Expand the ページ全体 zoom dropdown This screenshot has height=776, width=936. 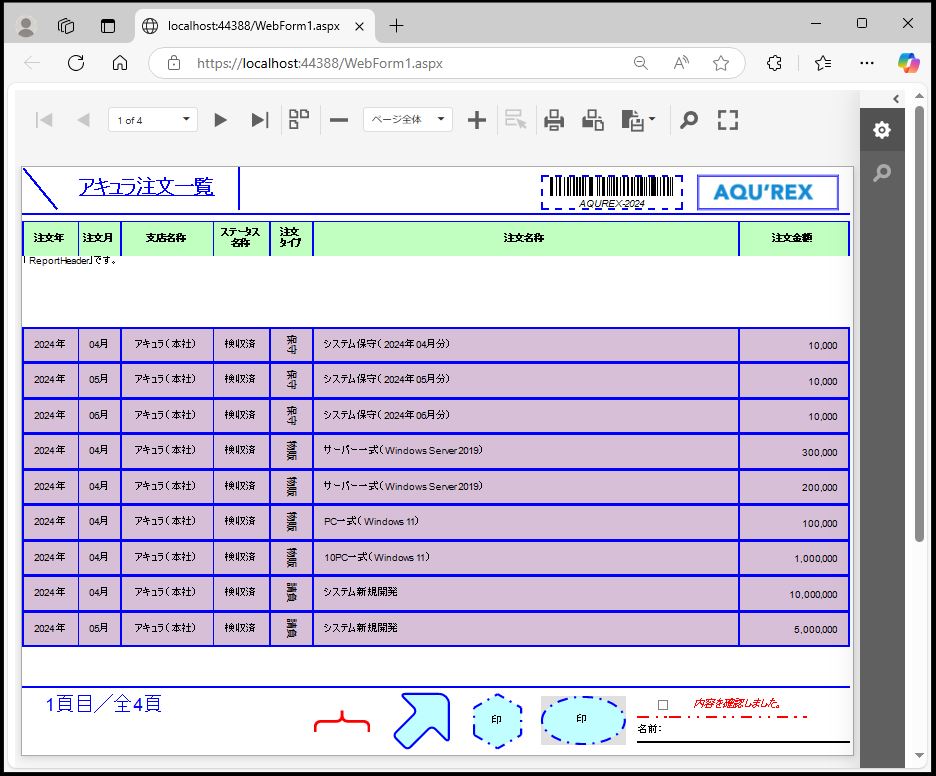(408, 120)
